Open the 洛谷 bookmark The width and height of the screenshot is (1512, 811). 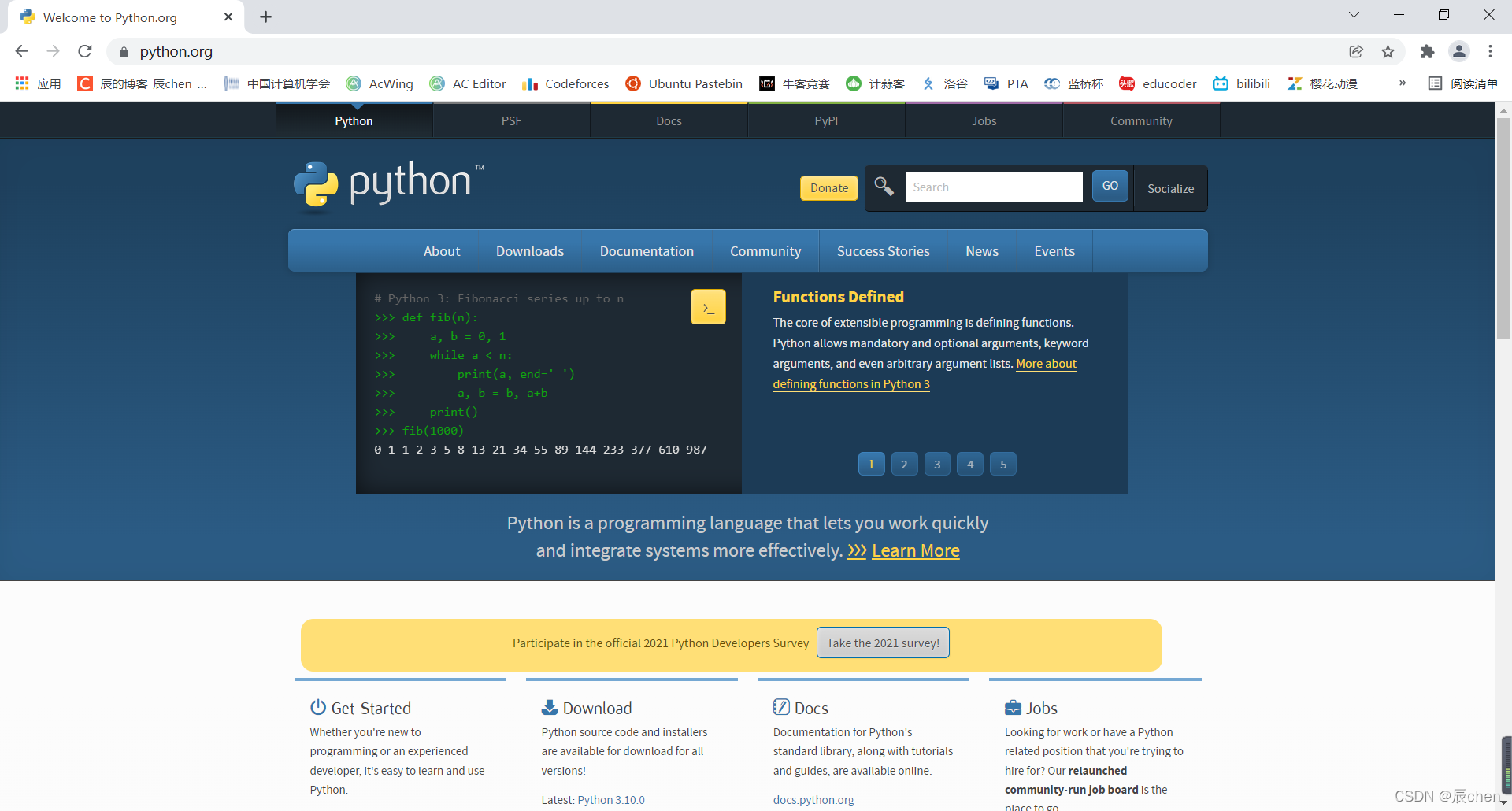click(x=944, y=83)
